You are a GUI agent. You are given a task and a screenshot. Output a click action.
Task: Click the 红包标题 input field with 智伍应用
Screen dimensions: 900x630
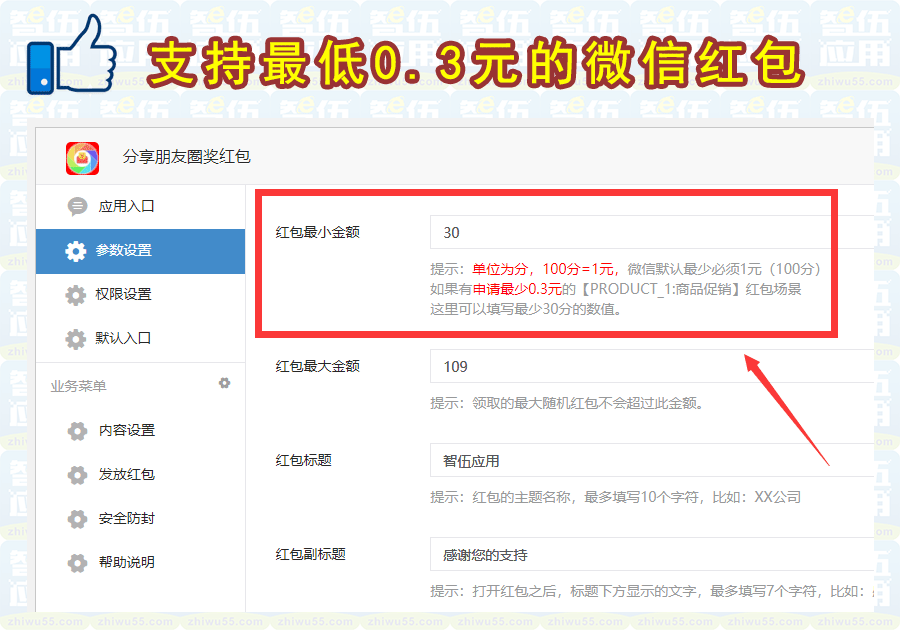[652, 461]
